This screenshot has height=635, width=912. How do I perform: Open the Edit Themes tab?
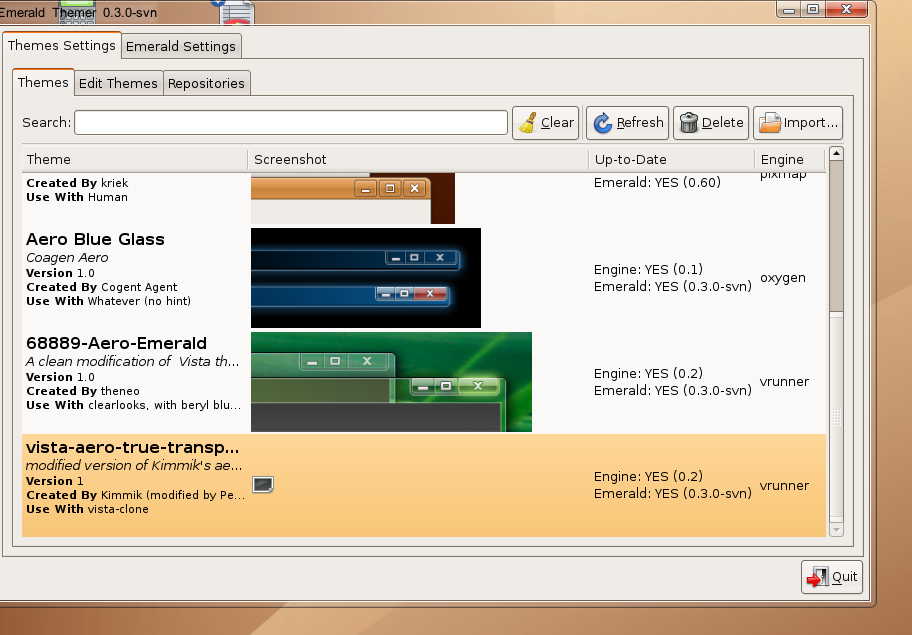pos(118,83)
